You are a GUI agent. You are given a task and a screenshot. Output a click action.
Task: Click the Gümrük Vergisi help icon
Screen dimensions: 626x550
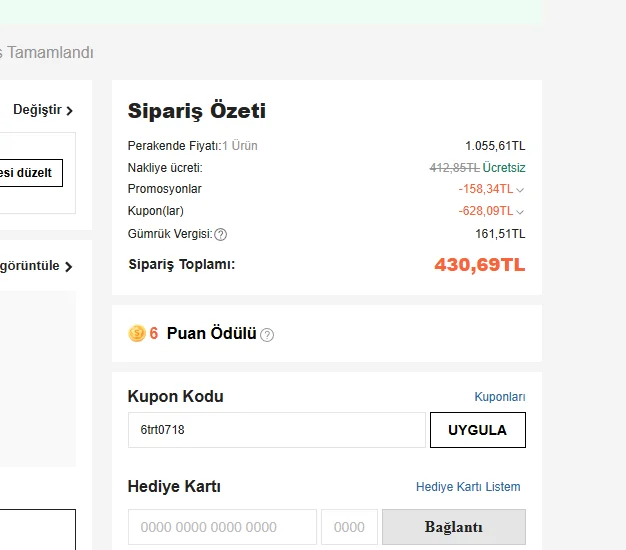coord(221,235)
